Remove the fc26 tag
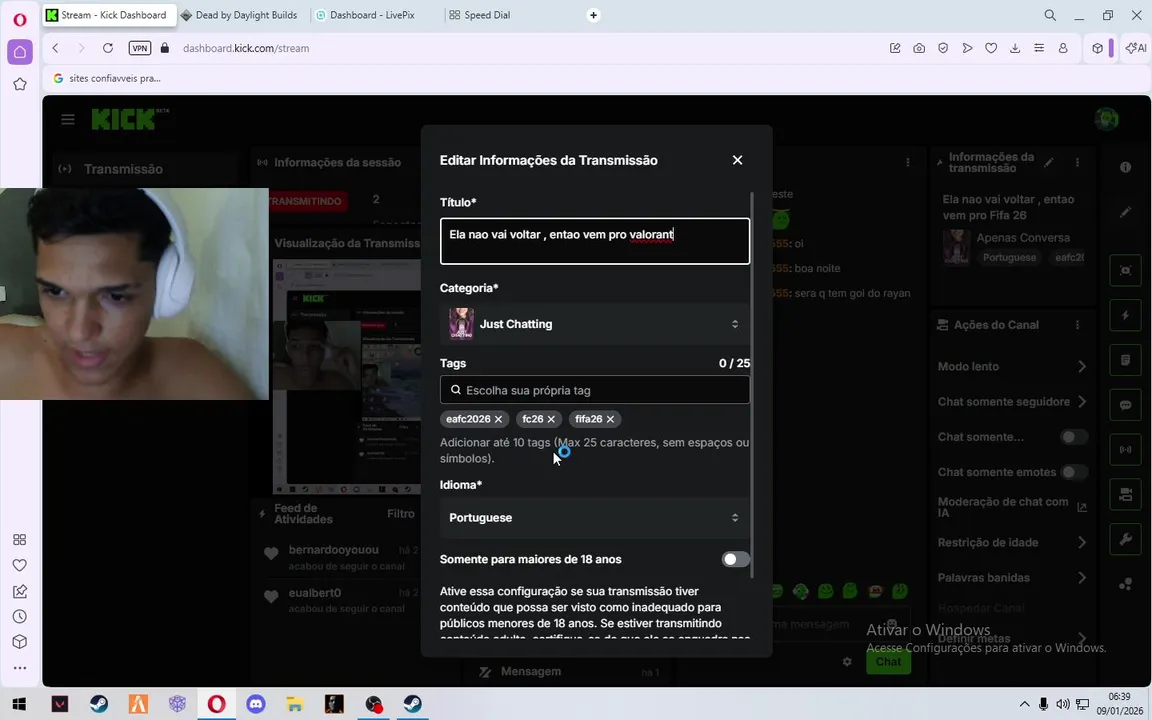Screen dimensions: 1152x720 [x=551, y=419]
